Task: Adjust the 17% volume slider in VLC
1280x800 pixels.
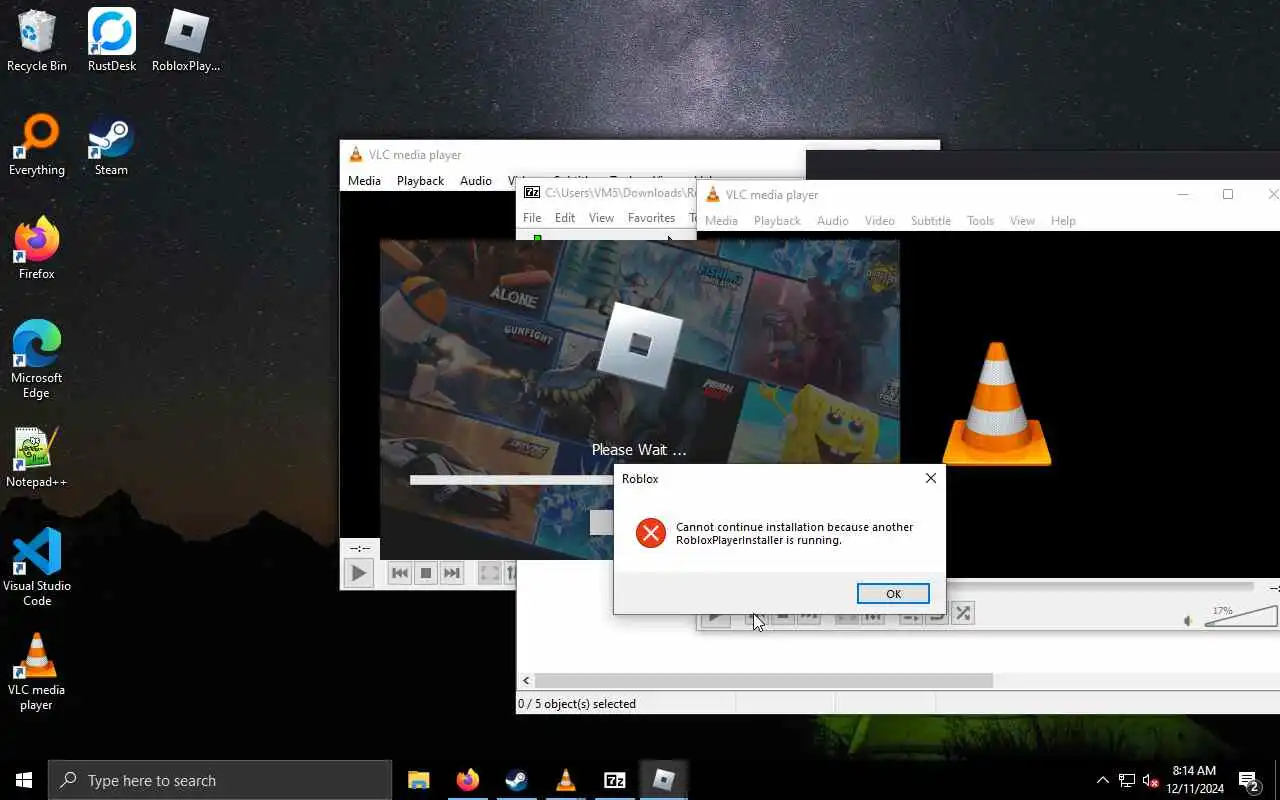Action: [1240, 616]
